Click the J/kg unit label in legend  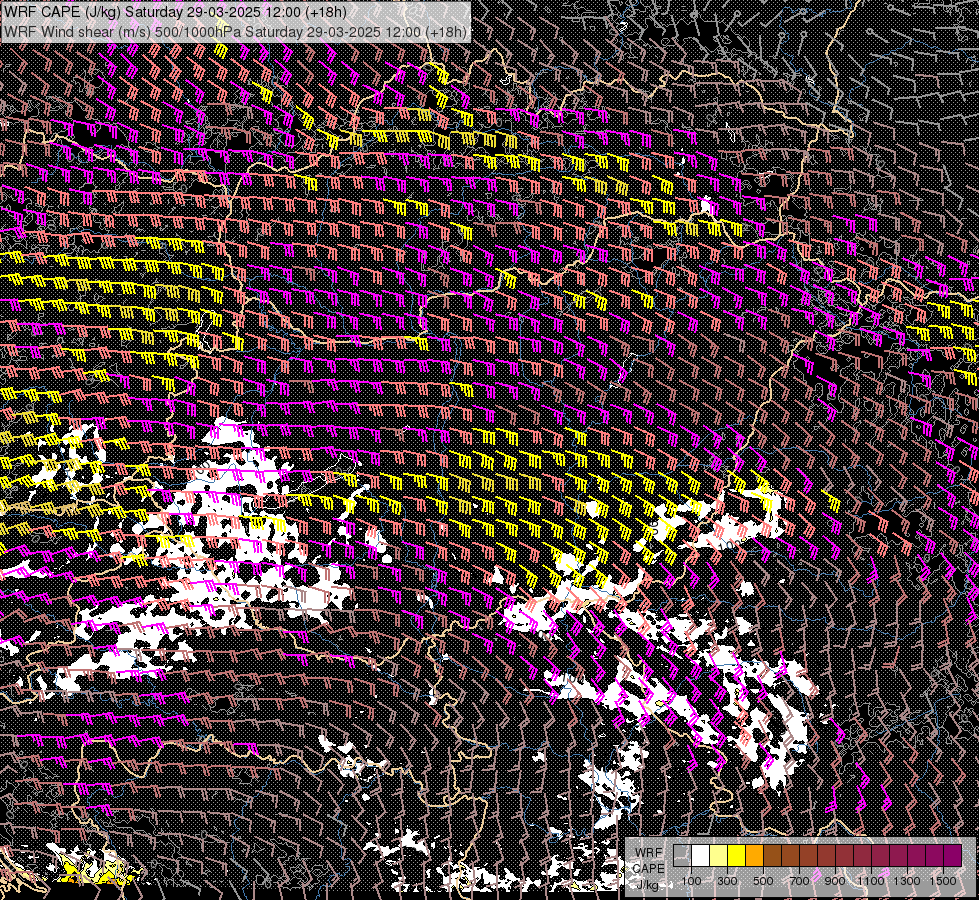649,884
